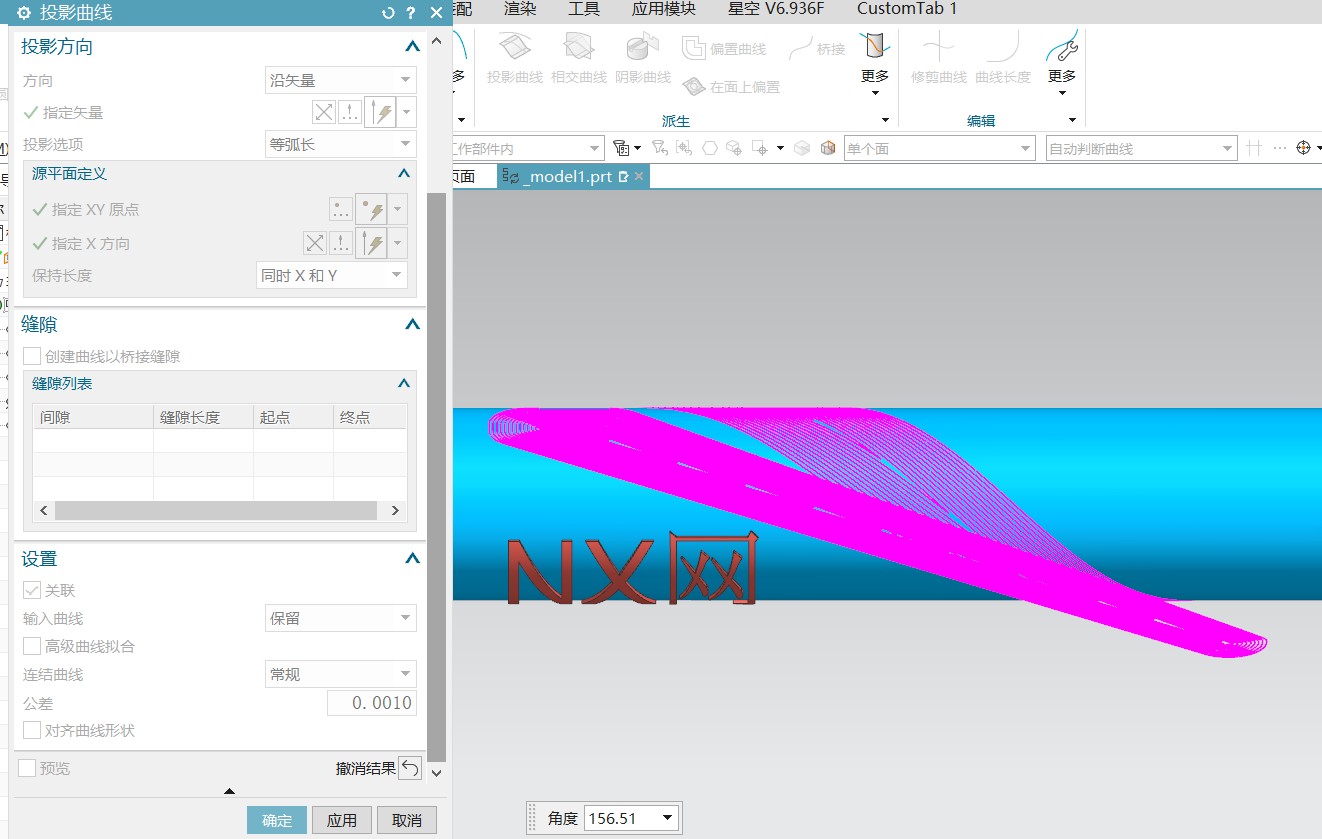
Task: Collapse the 投影方向 section
Action: point(412,47)
